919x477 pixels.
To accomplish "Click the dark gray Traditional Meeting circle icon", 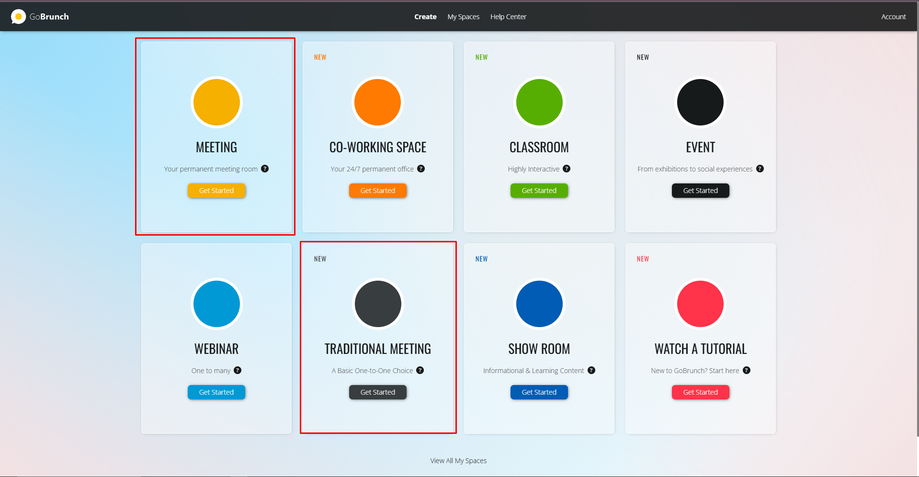I will click(377, 304).
